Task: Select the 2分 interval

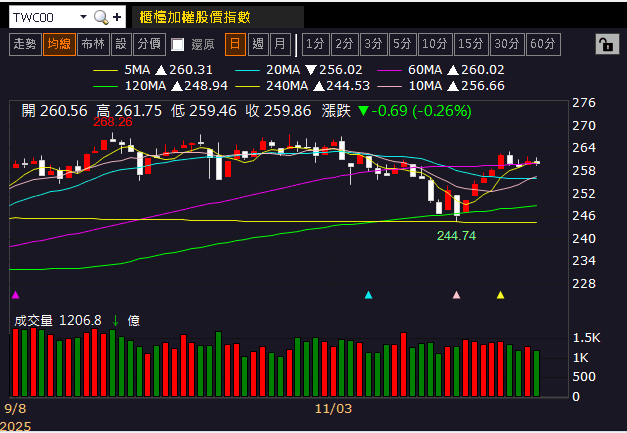Action: (x=344, y=44)
